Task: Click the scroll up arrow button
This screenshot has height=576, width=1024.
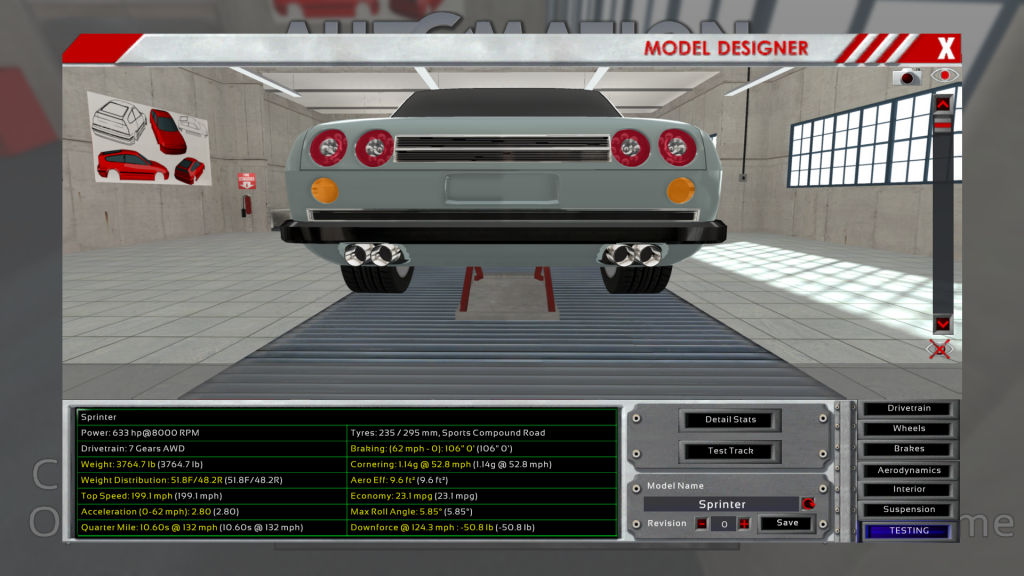Action: coord(942,102)
